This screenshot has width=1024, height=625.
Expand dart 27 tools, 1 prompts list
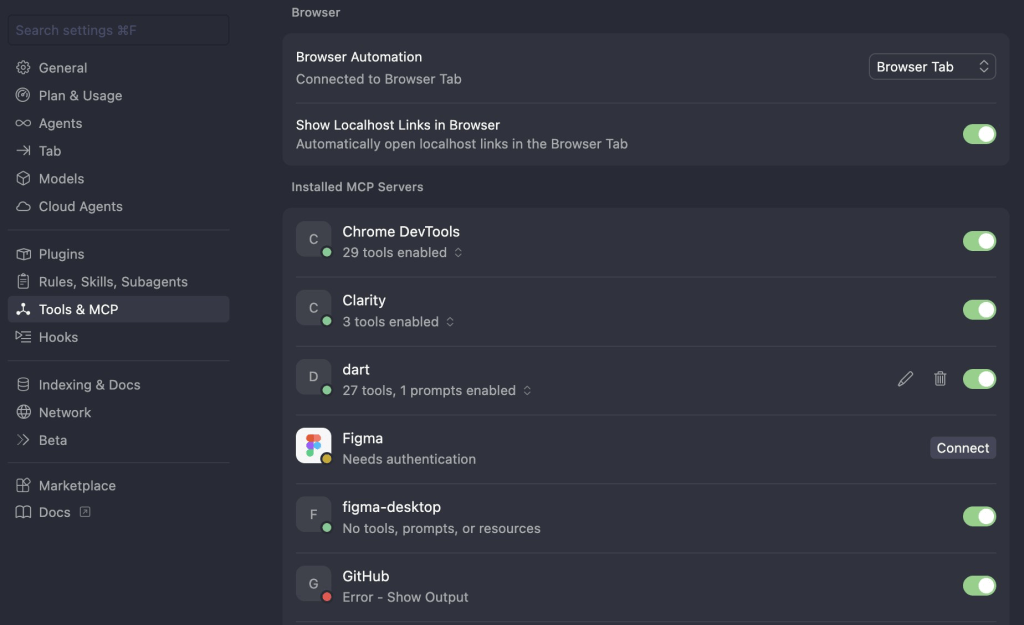pos(527,391)
